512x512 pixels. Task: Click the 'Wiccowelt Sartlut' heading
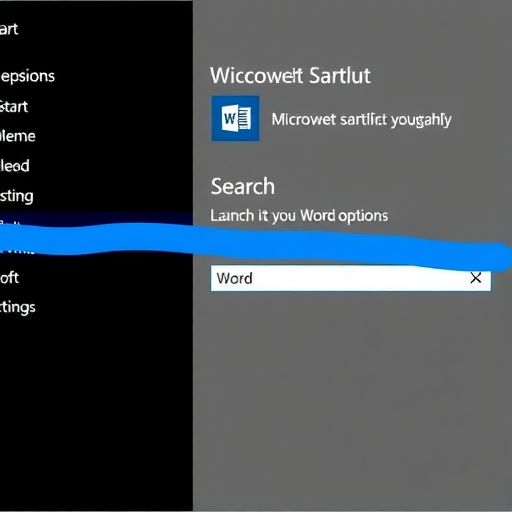pyautogui.click(x=290, y=75)
